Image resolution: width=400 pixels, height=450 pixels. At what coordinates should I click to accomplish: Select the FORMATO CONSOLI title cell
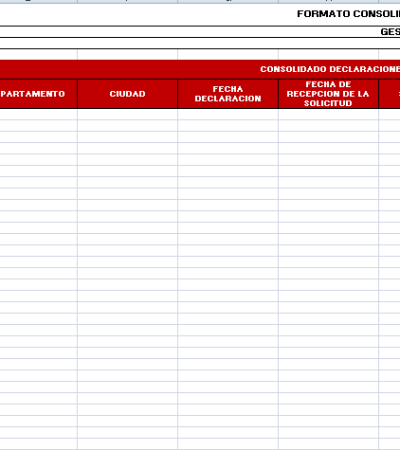348,14
